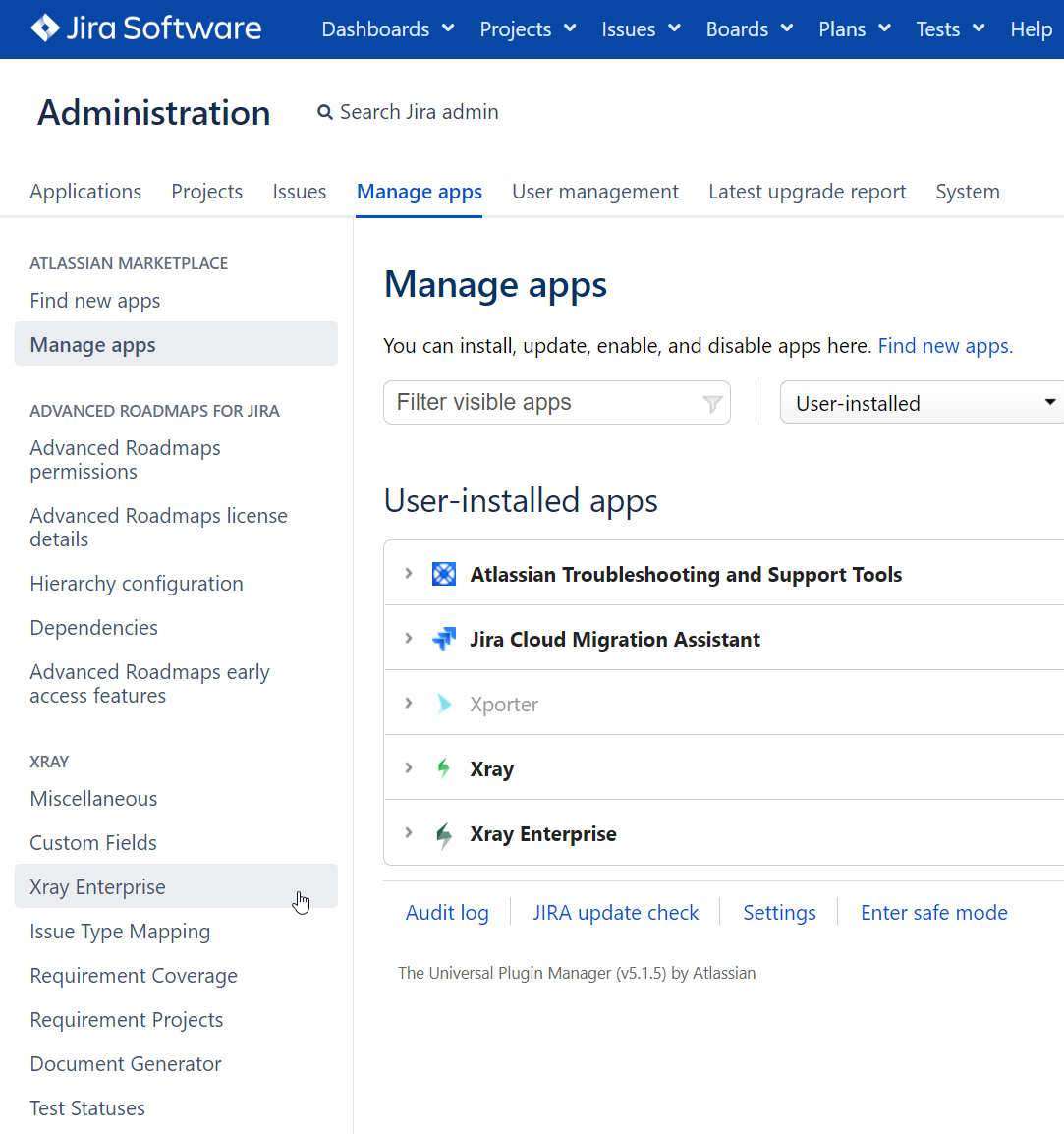Open the Audit log link
Image resolution: width=1064 pixels, height=1134 pixels.
pos(447,913)
